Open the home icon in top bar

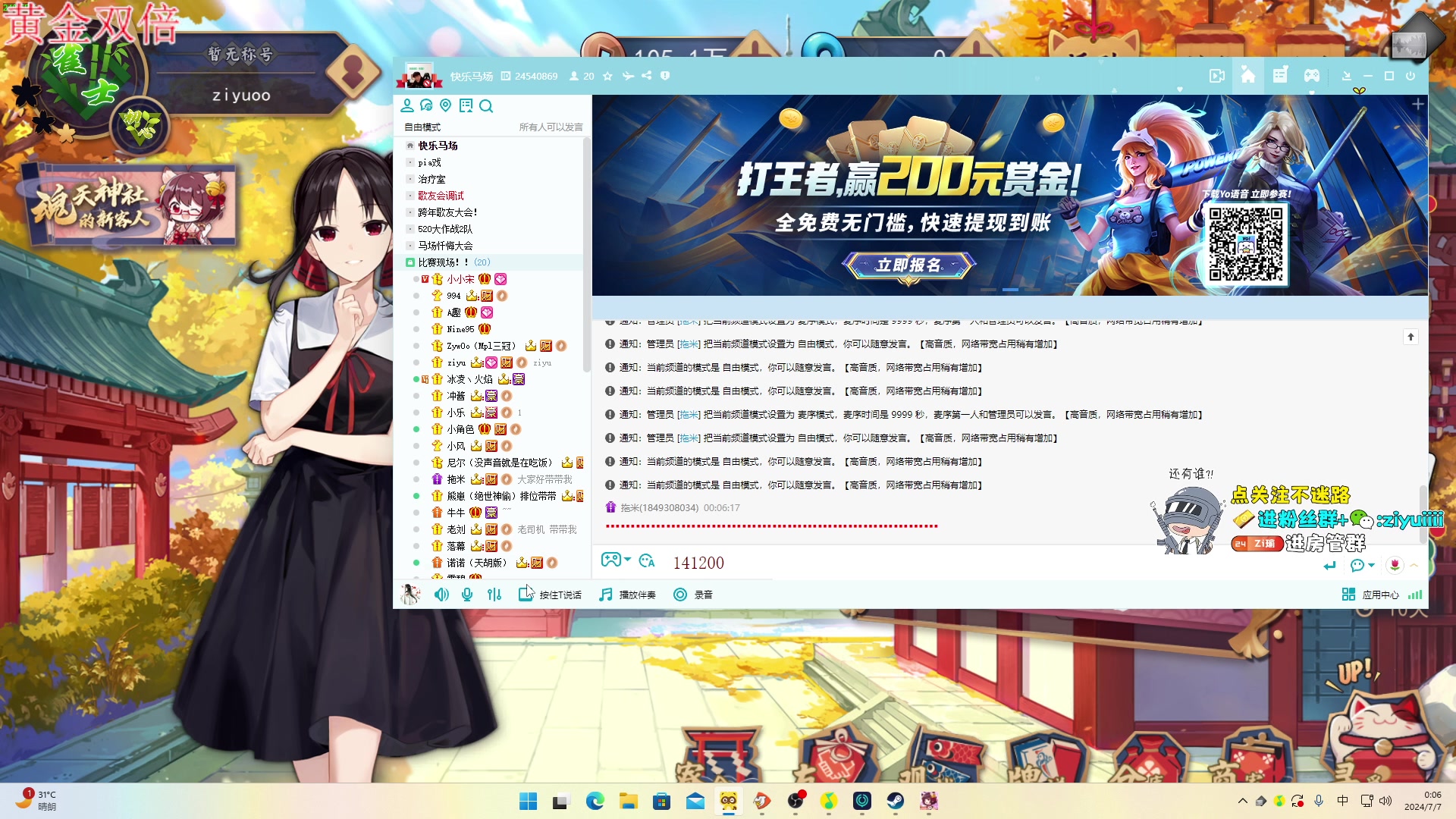tap(1248, 75)
